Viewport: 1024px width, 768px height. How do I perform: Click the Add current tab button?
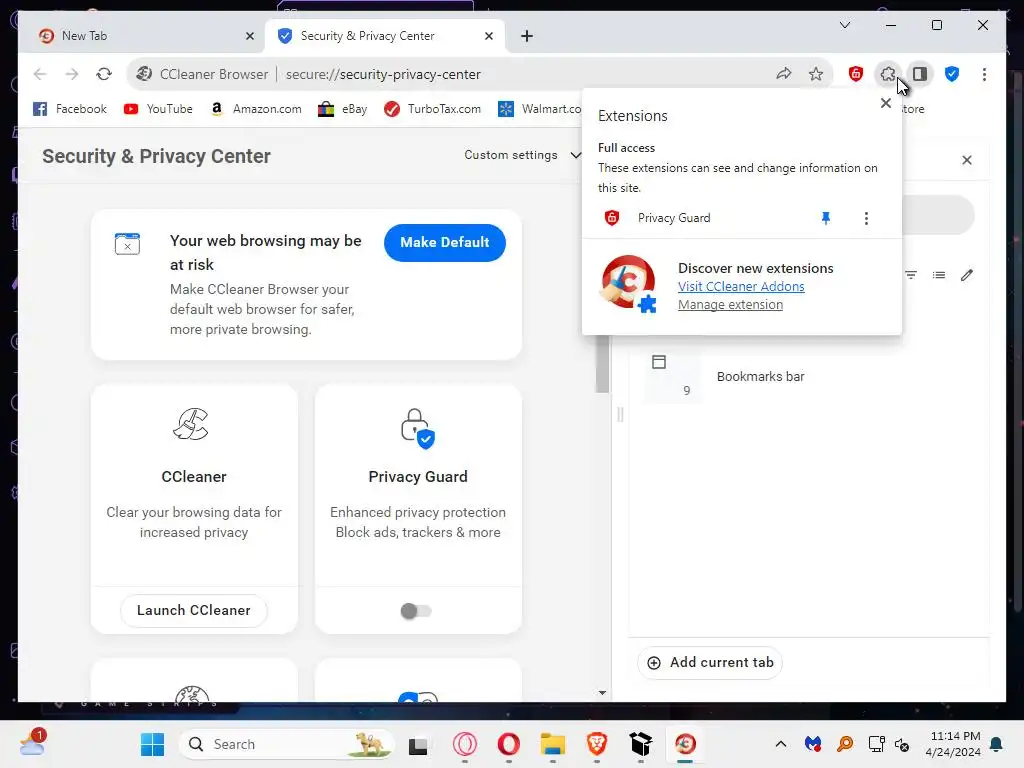pyautogui.click(x=709, y=662)
